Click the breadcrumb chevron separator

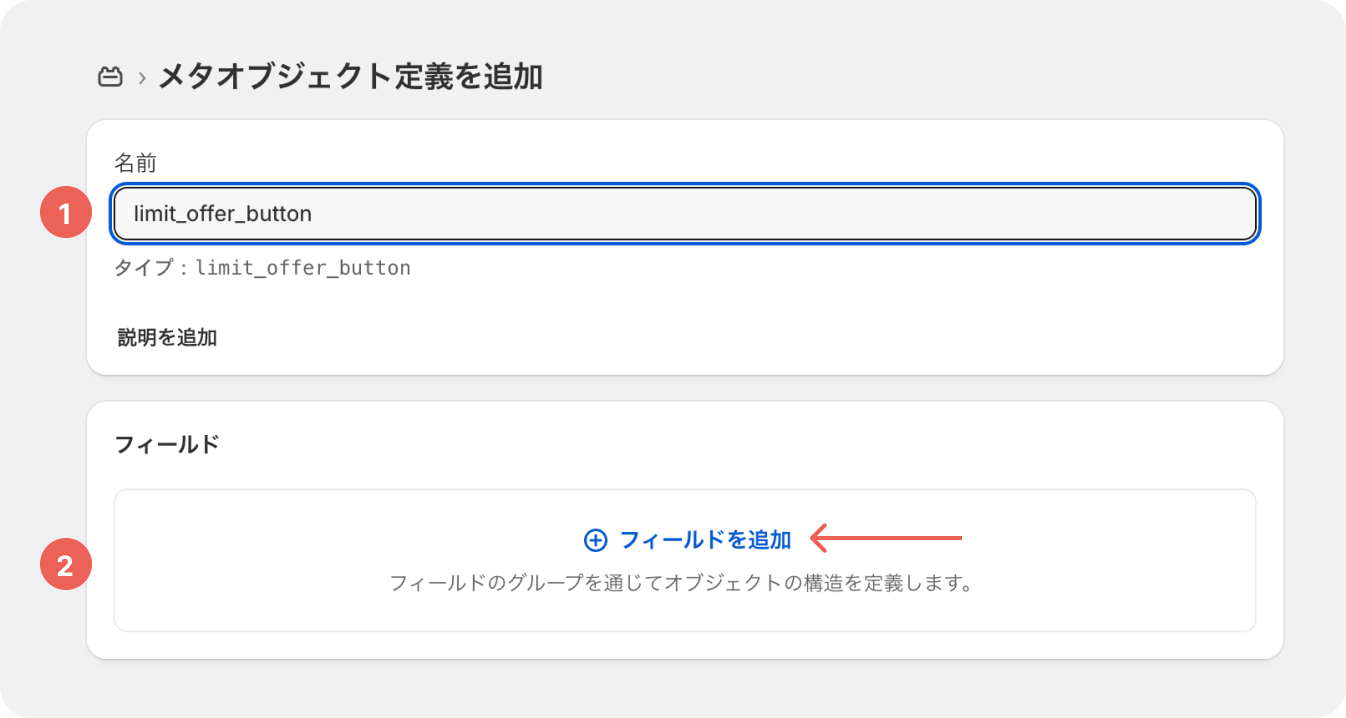point(142,78)
